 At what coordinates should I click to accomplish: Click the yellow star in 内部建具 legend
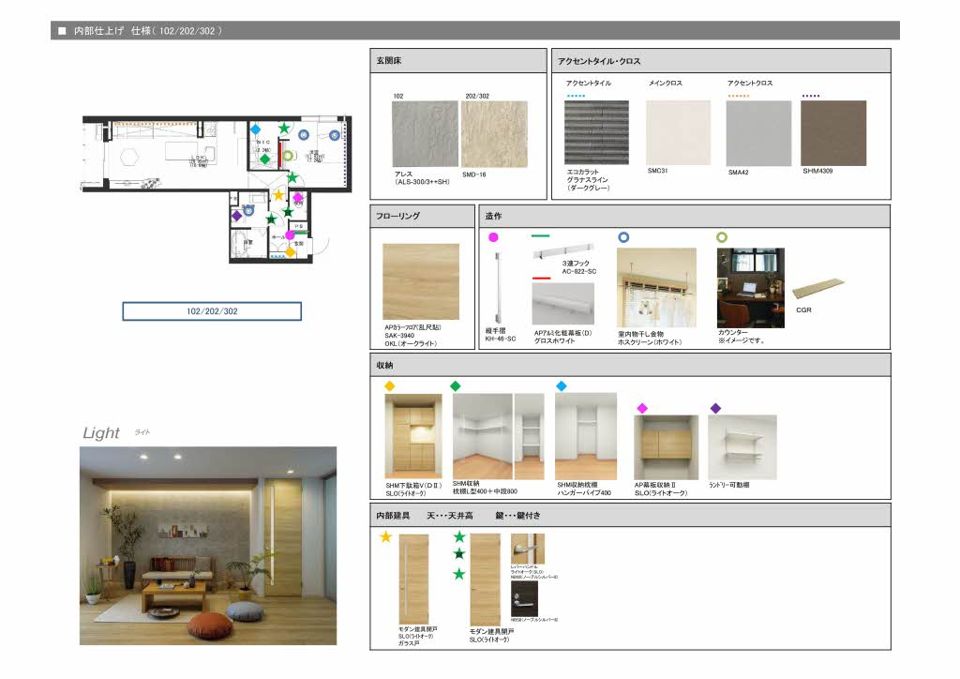pyautogui.click(x=386, y=537)
